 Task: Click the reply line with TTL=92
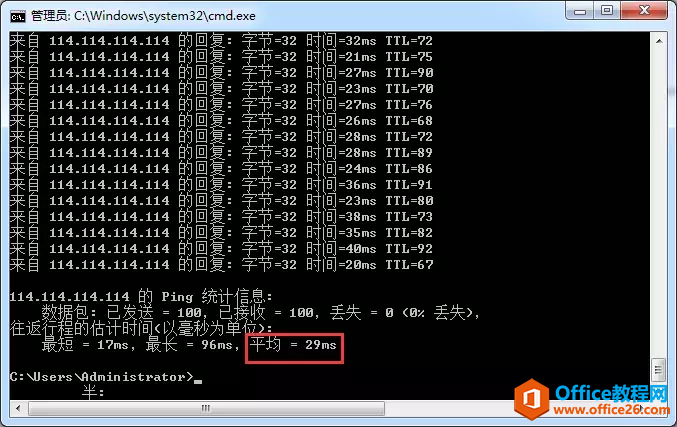pyautogui.click(x=221, y=249)
